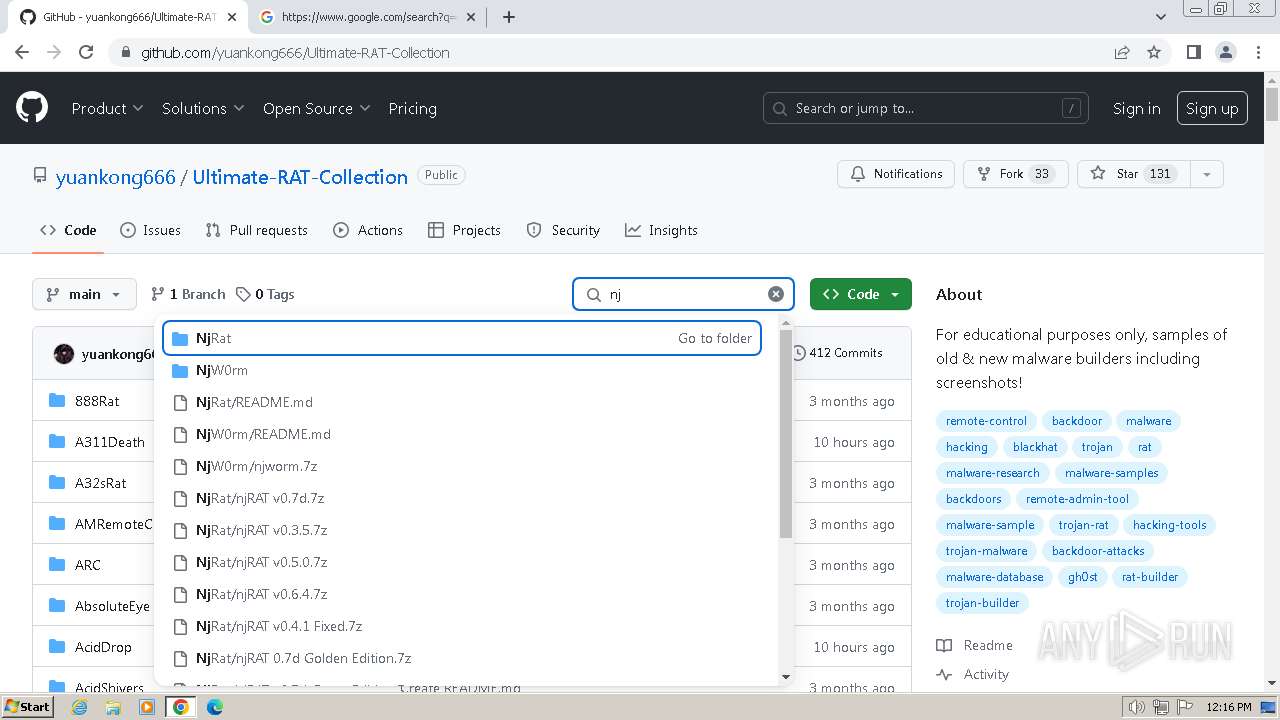
Task: View 412 Commits history
Action: (837, 353)
